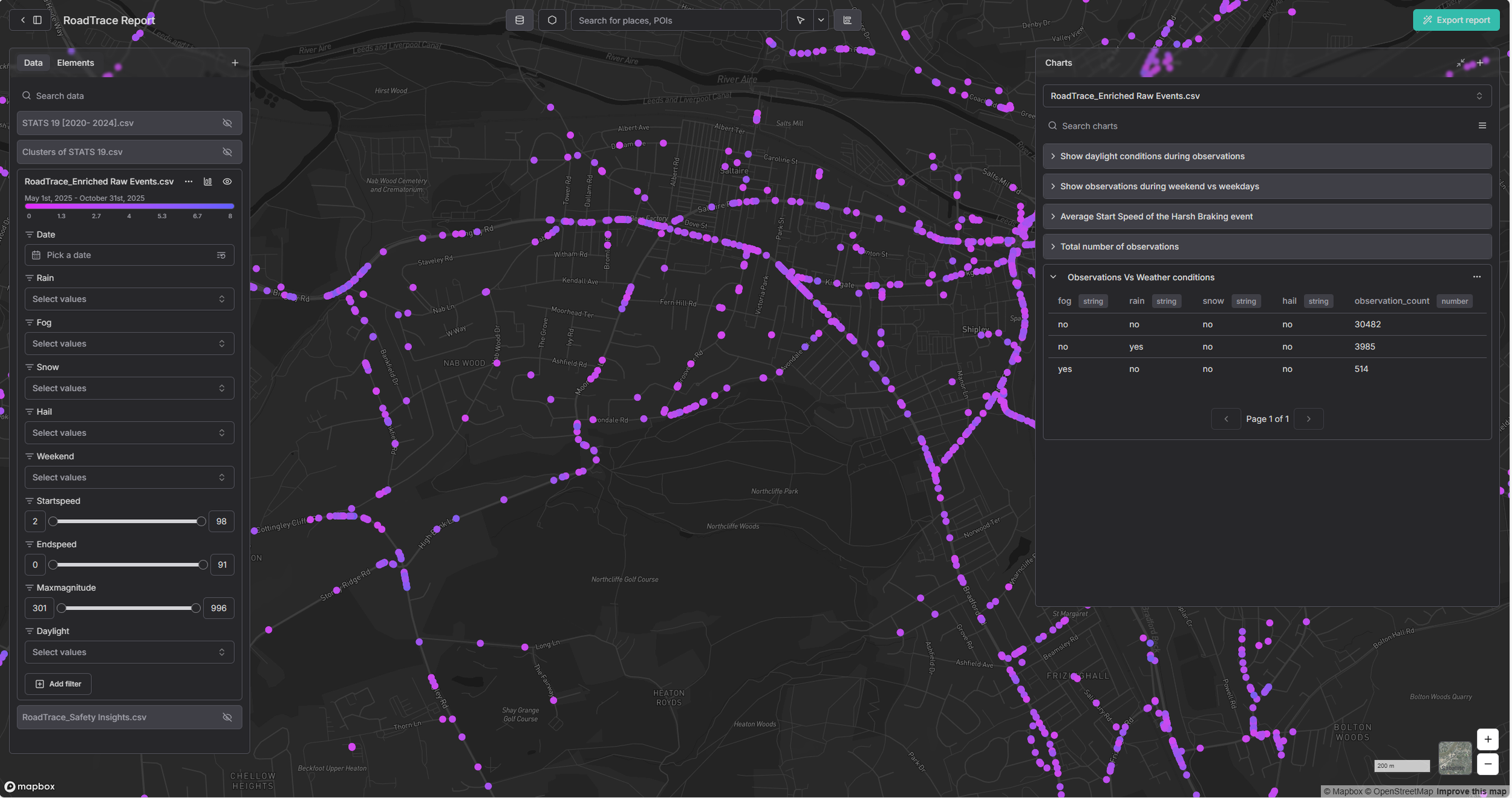The height and width of the screenshot is (798, 1512).
Task: Select the polygon draw tool icon
Action: coord(552,20)
